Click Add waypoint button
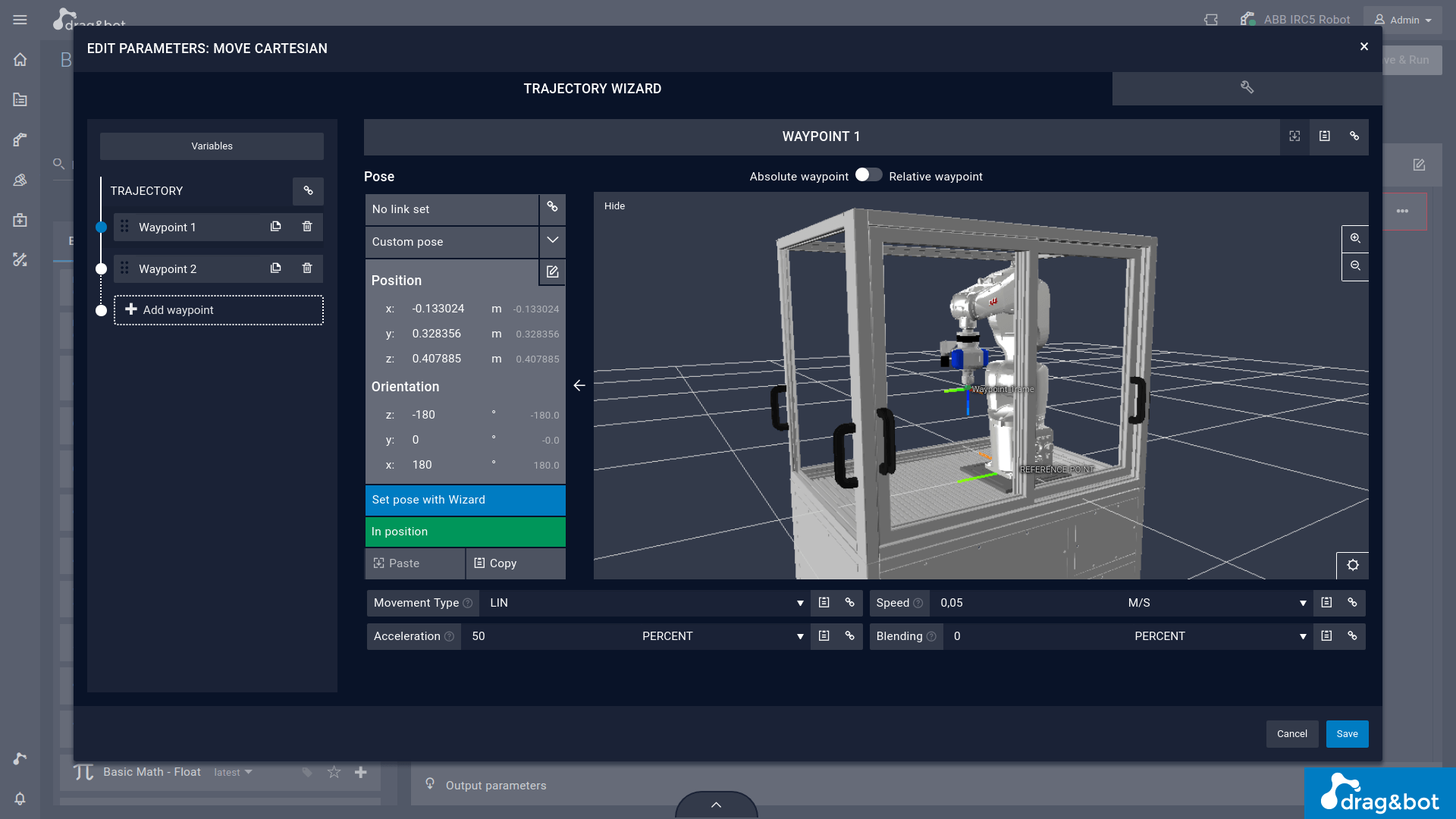This screenshot has height=819, width=1456. (218, 310)
